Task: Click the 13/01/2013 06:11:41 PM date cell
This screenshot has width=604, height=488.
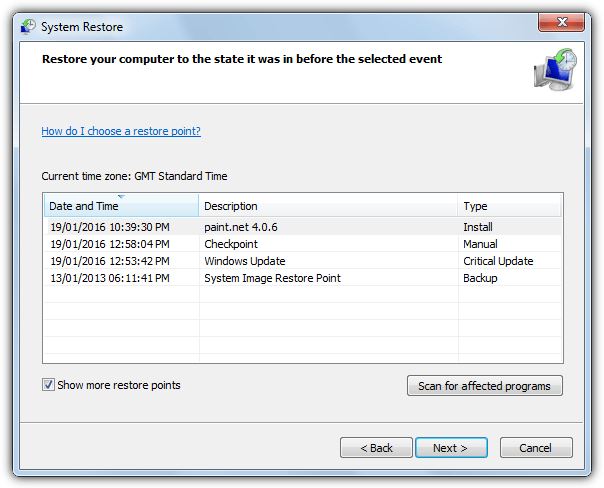Action: (110, 278)
